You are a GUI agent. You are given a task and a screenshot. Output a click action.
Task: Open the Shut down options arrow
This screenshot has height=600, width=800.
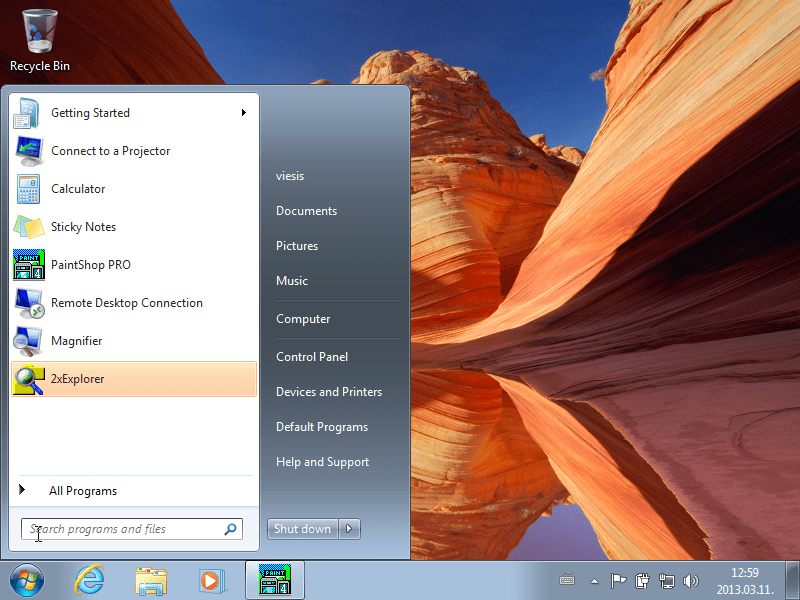coord(349,529)
